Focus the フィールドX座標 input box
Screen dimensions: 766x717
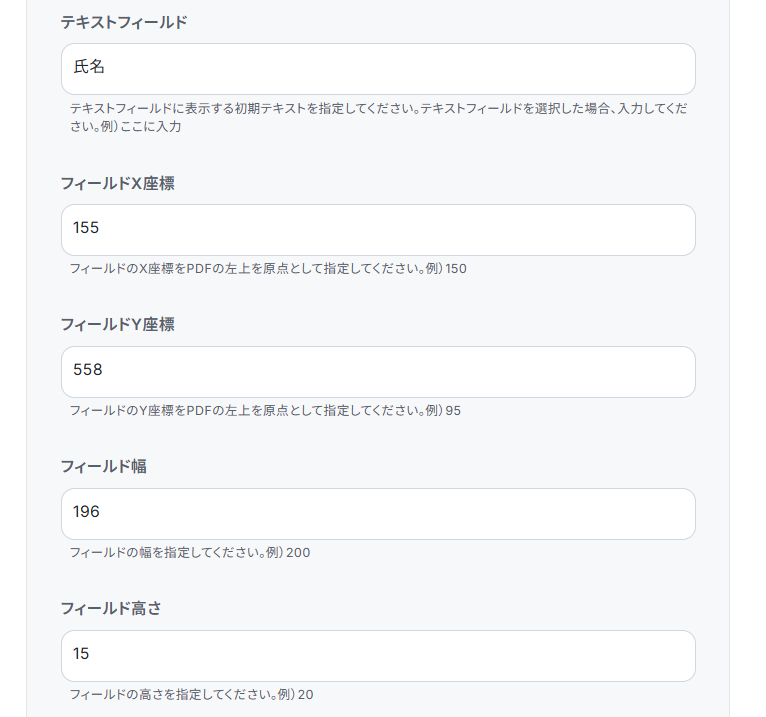(378, 230)
